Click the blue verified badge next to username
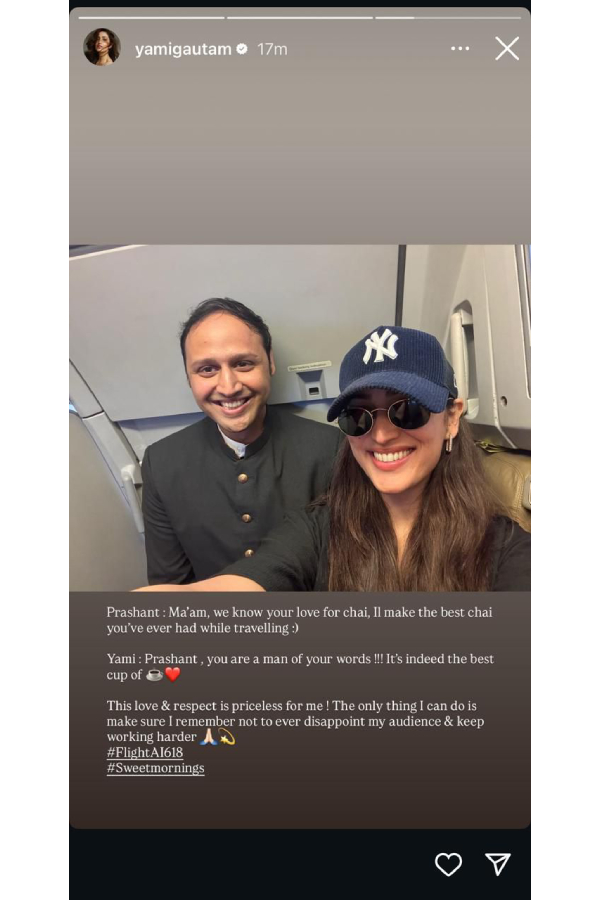Viewport: 600px width, 900px height. pos(242,49)
